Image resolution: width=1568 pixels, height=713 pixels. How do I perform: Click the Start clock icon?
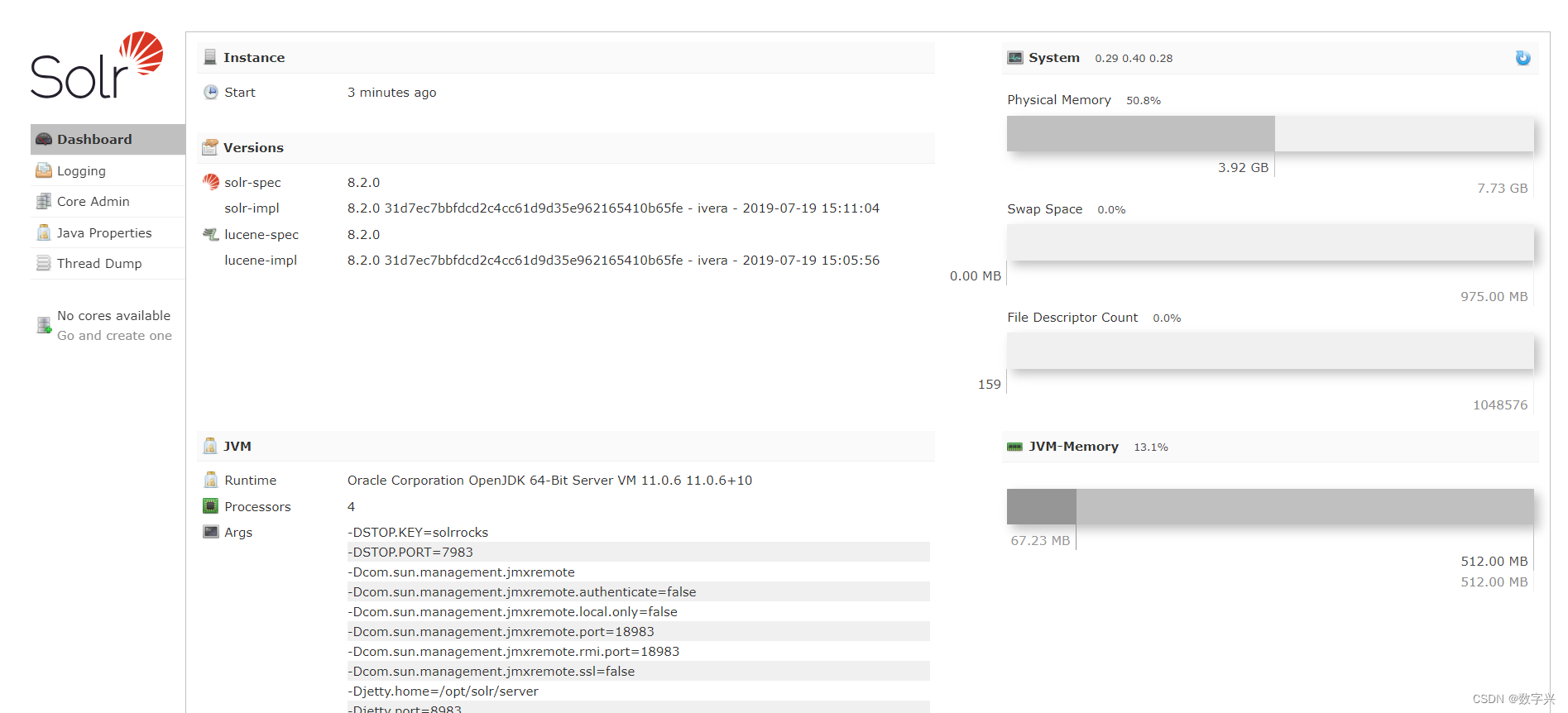(211, 92)
